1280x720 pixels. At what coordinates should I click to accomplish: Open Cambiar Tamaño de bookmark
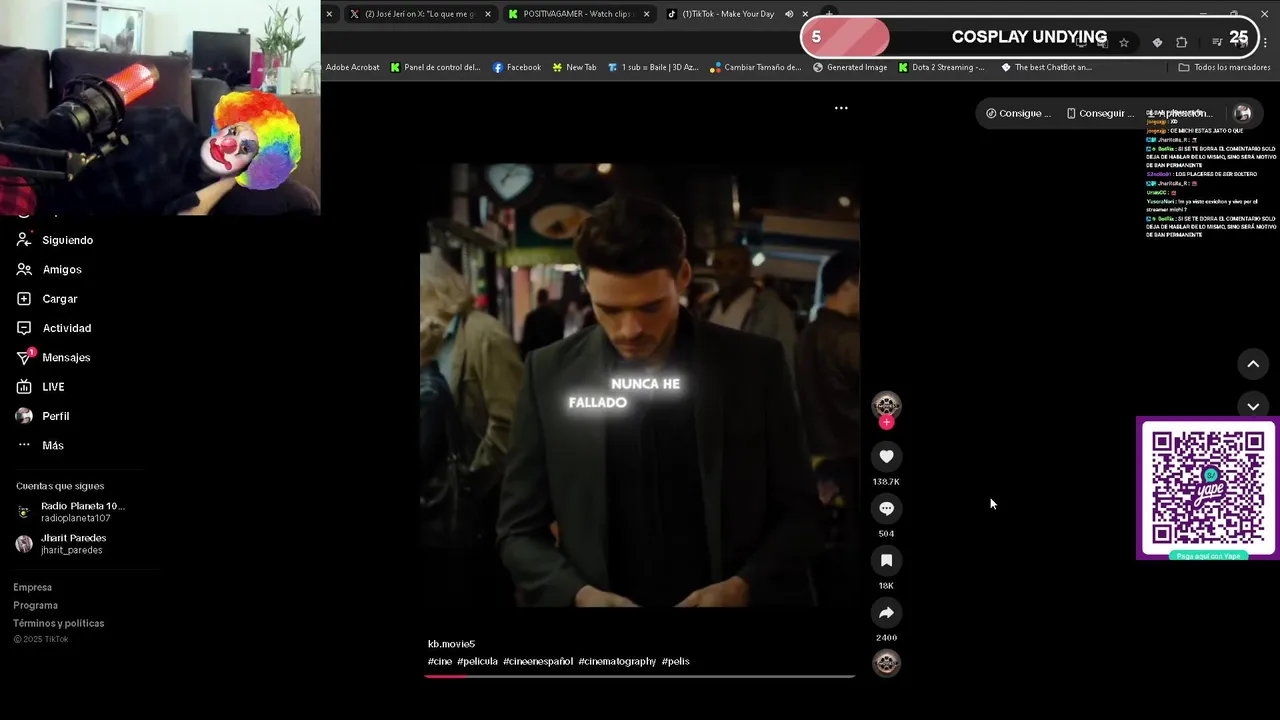pyautogui.click(x=755, y=67)
